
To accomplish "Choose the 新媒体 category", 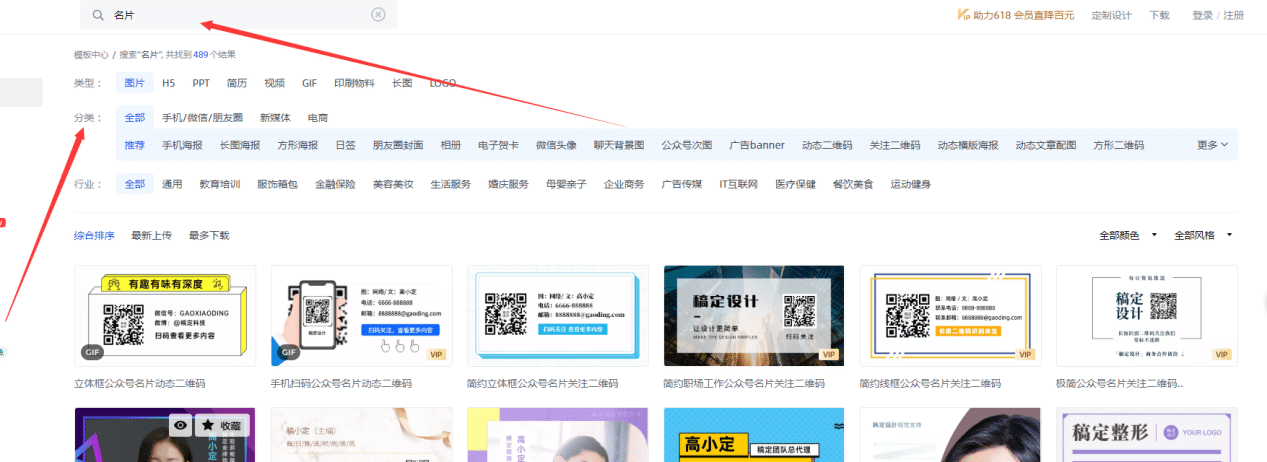I will click(x=275, y=117).
